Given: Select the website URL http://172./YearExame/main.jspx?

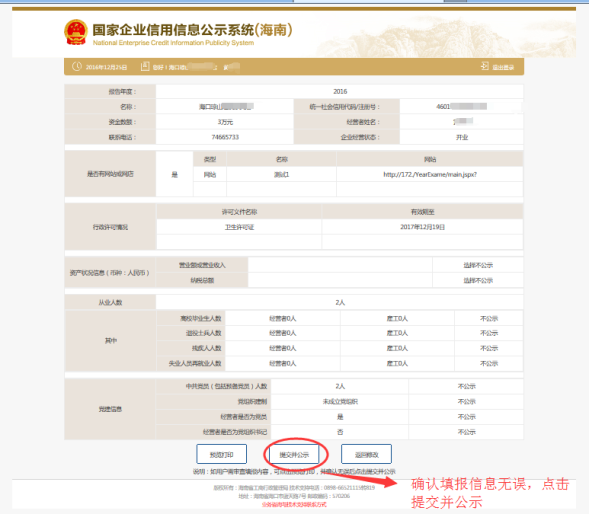Looking at the screenshot, I should [x=430, y=174].
